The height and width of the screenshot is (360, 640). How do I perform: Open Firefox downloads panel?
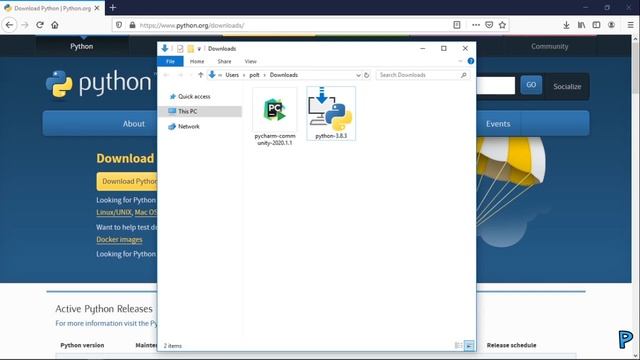click(x=566, y=25)
